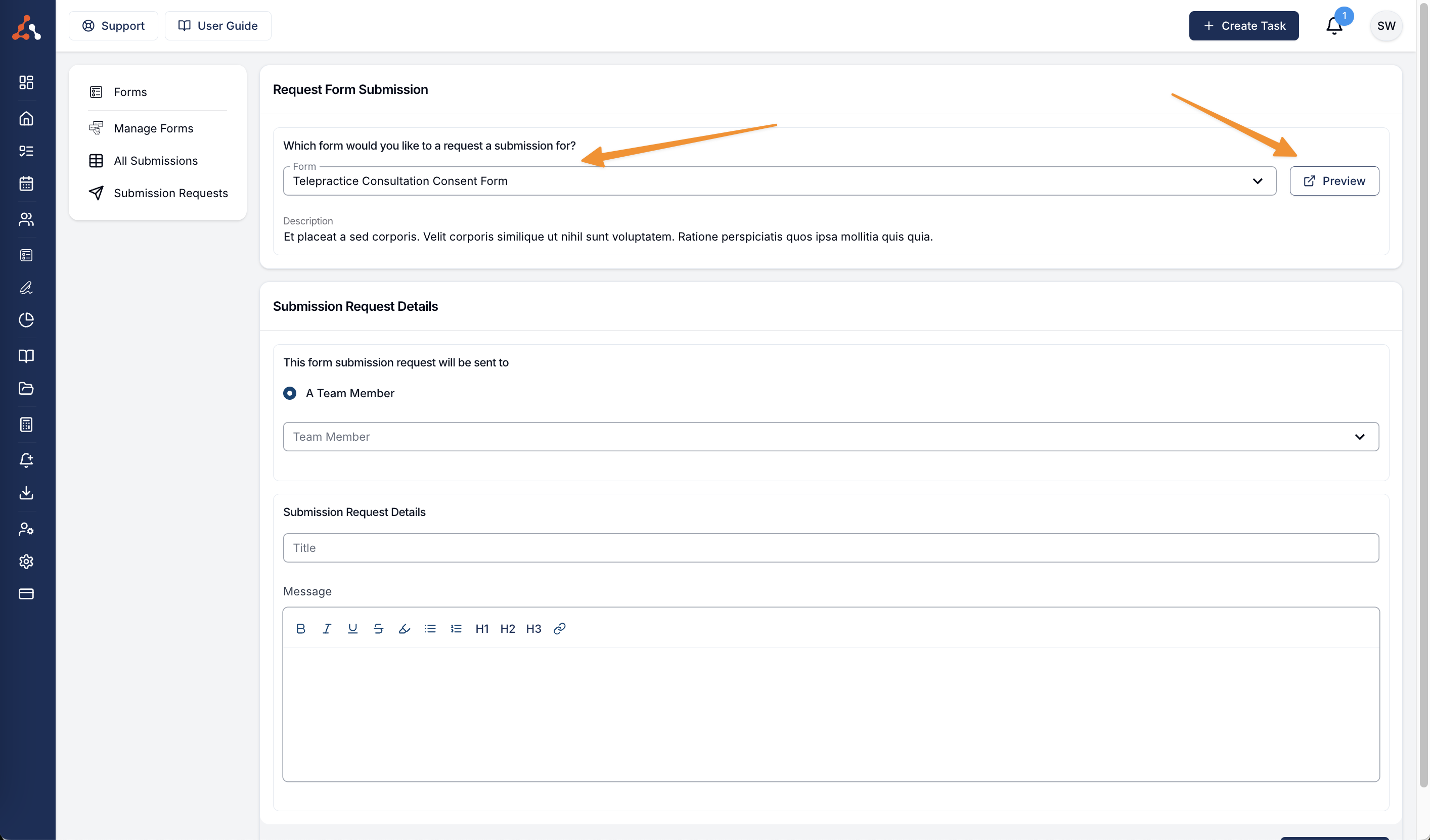Toggle strikethrough in message editor
Screen dimensions: 1430x840
(379, 628)
